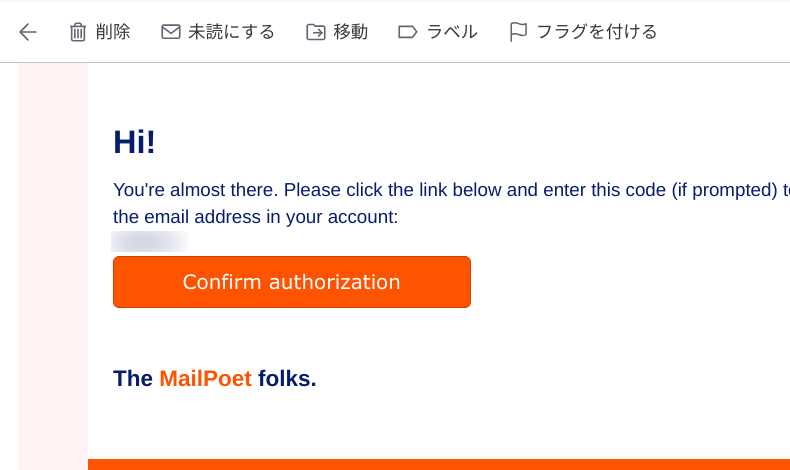Click the trash can delete icon
Screen dimensions: 790x470
pyautogui.click(x=78, y=32)
